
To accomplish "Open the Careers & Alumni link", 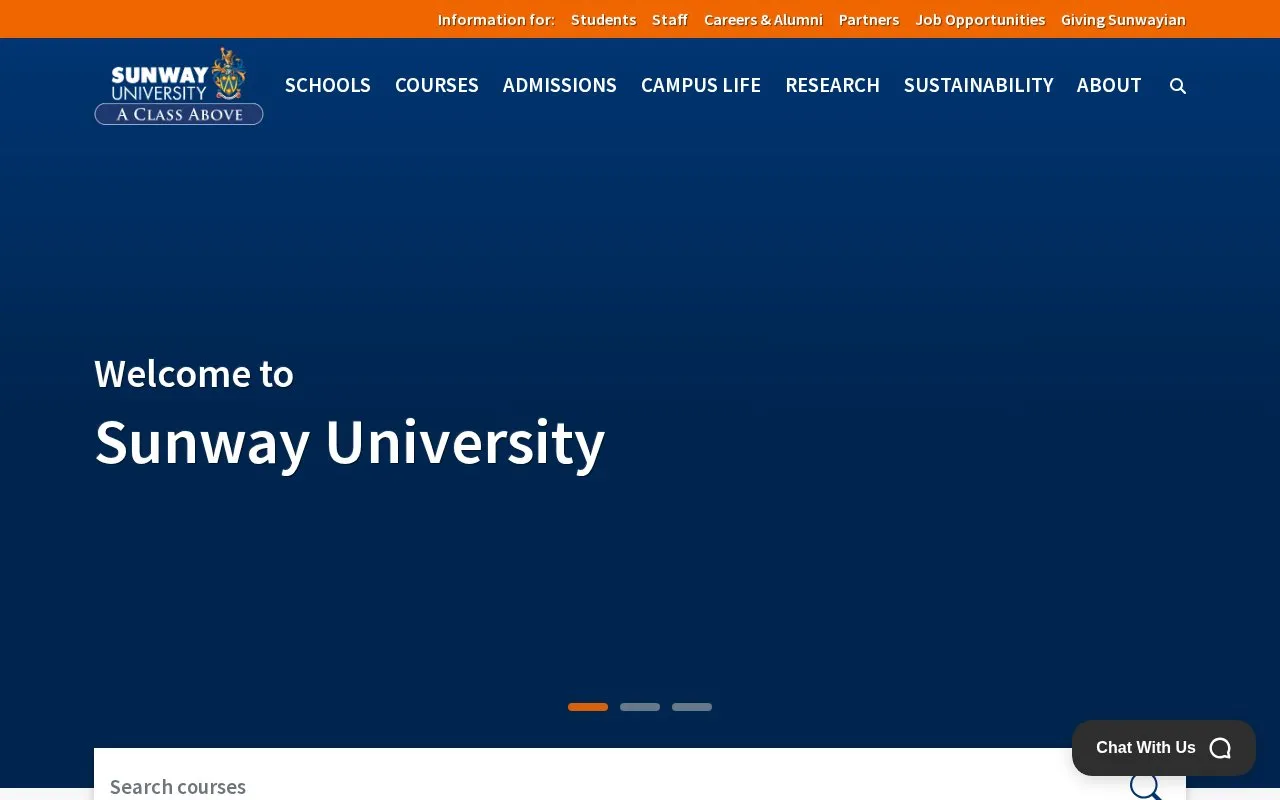I will [x=763, y=19].
